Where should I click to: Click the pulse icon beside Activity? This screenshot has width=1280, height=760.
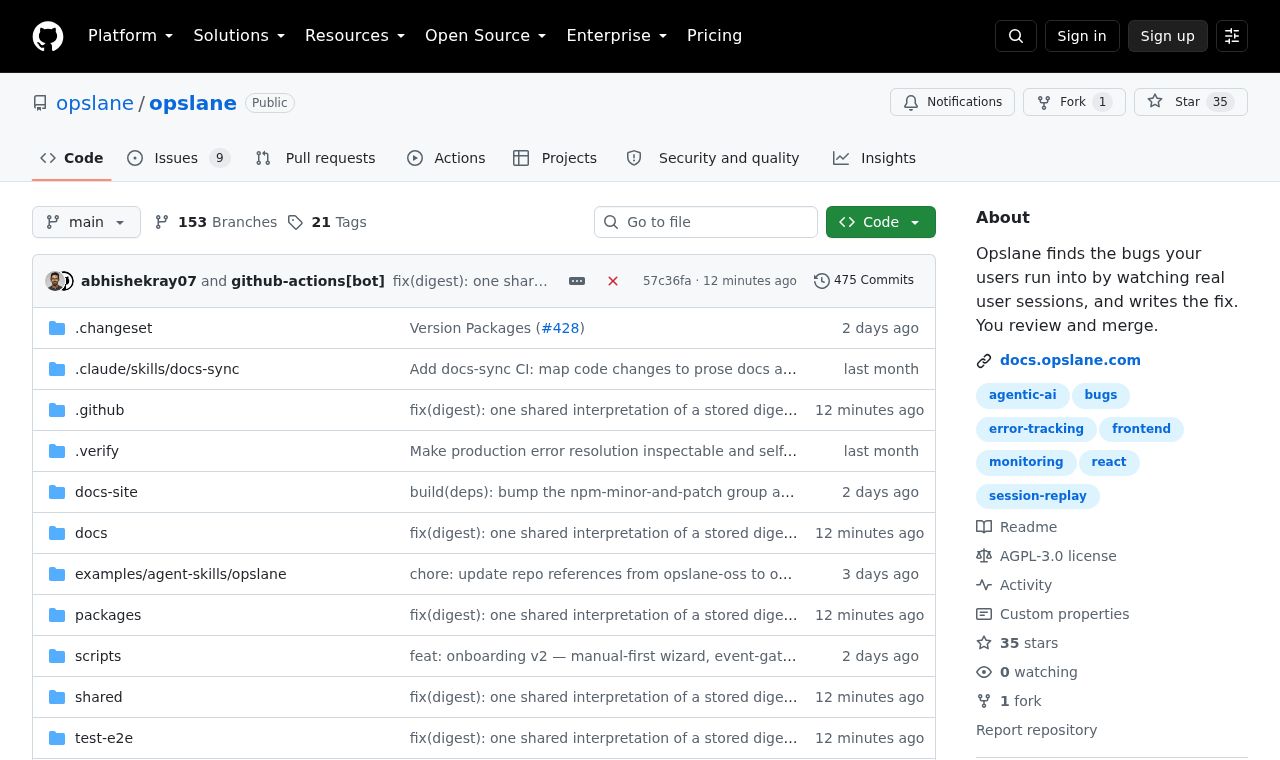(984, 585)
